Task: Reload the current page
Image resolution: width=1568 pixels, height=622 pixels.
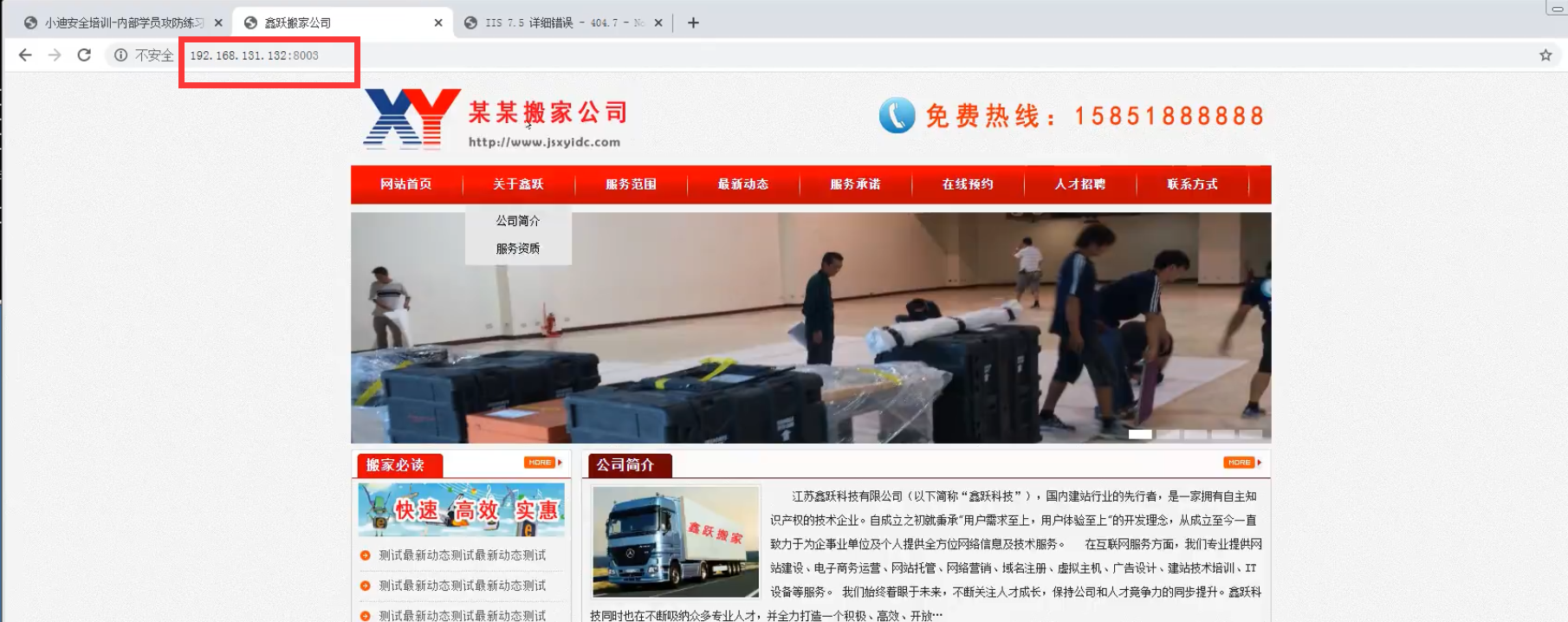Action: tap(84, 55)
